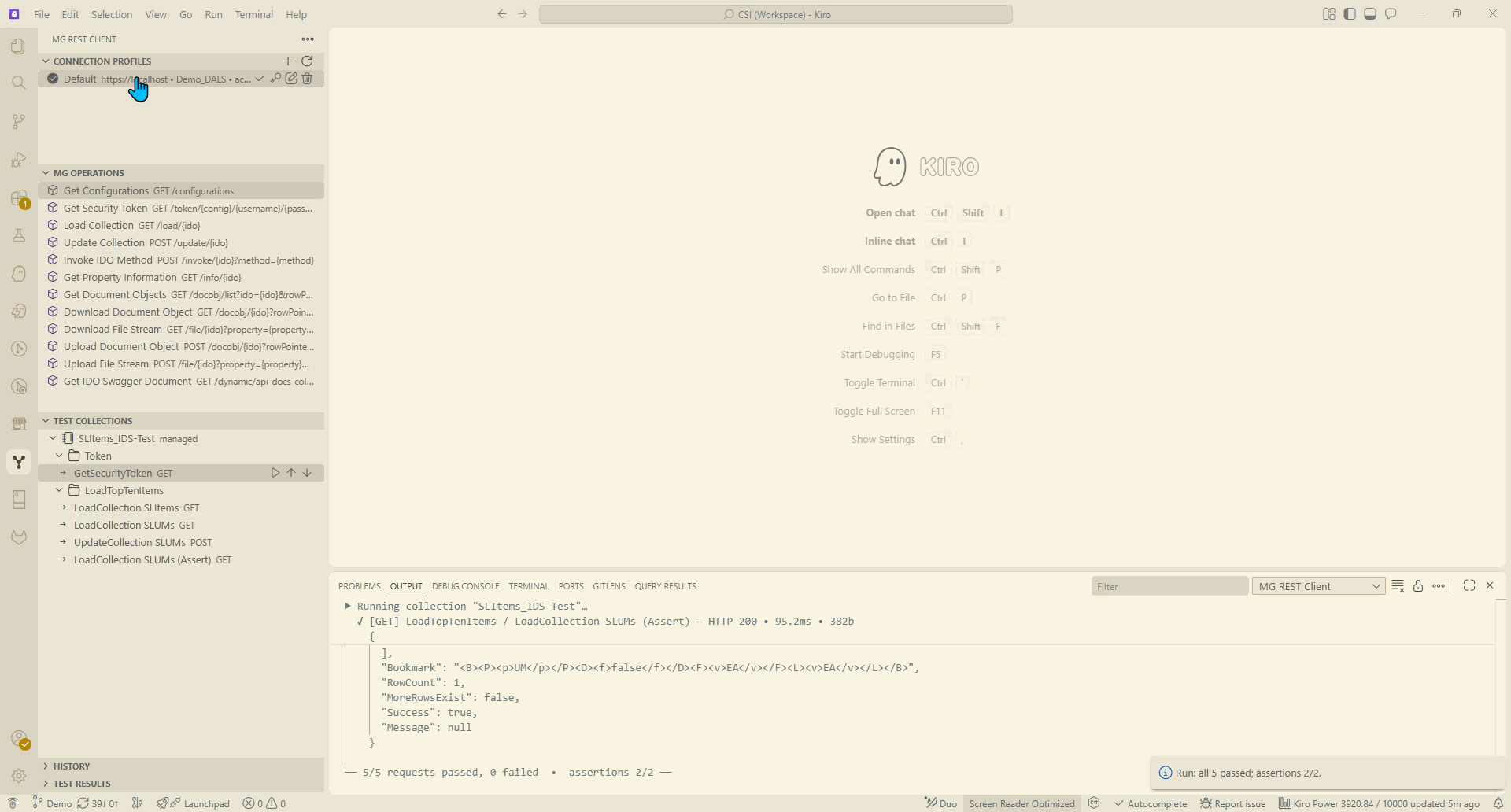This screenshot has width=1511, height=812.
Task: Edit the Default connection profile
Action: (x=291, y=79)
